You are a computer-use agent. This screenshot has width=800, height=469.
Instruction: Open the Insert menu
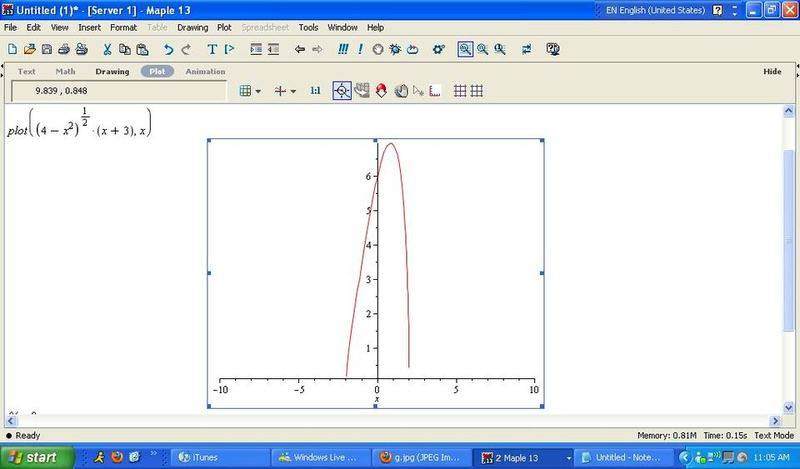click(89, 28)
